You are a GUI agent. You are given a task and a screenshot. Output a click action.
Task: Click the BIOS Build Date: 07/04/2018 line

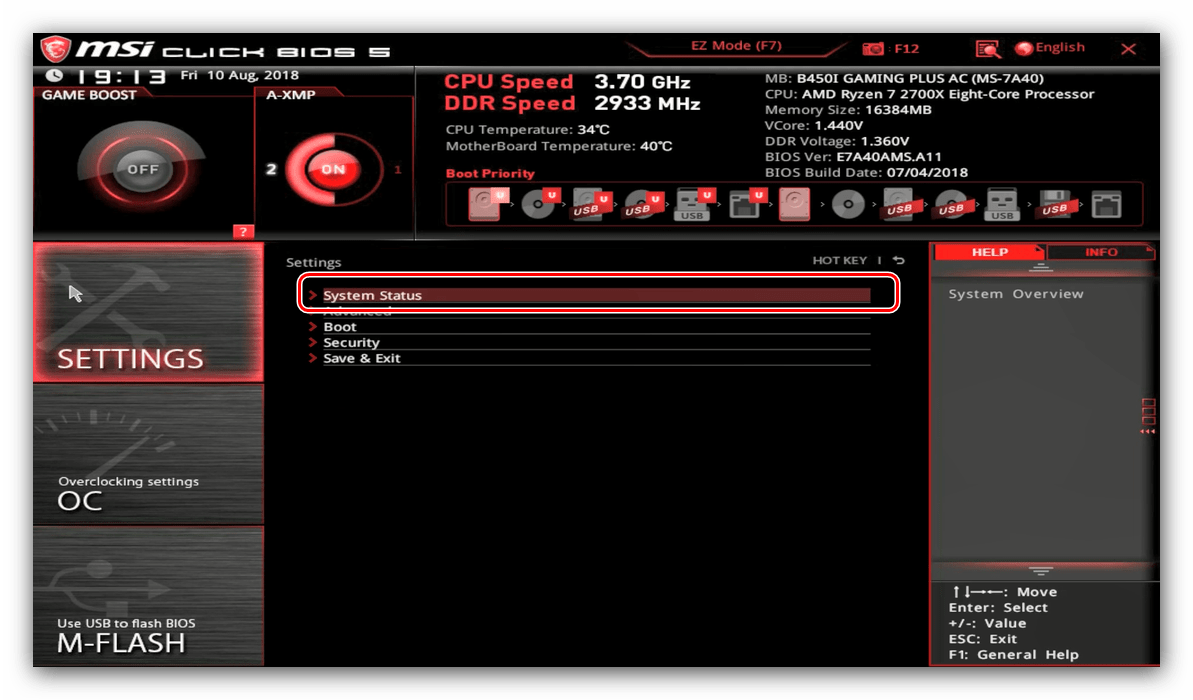(866, 173)
